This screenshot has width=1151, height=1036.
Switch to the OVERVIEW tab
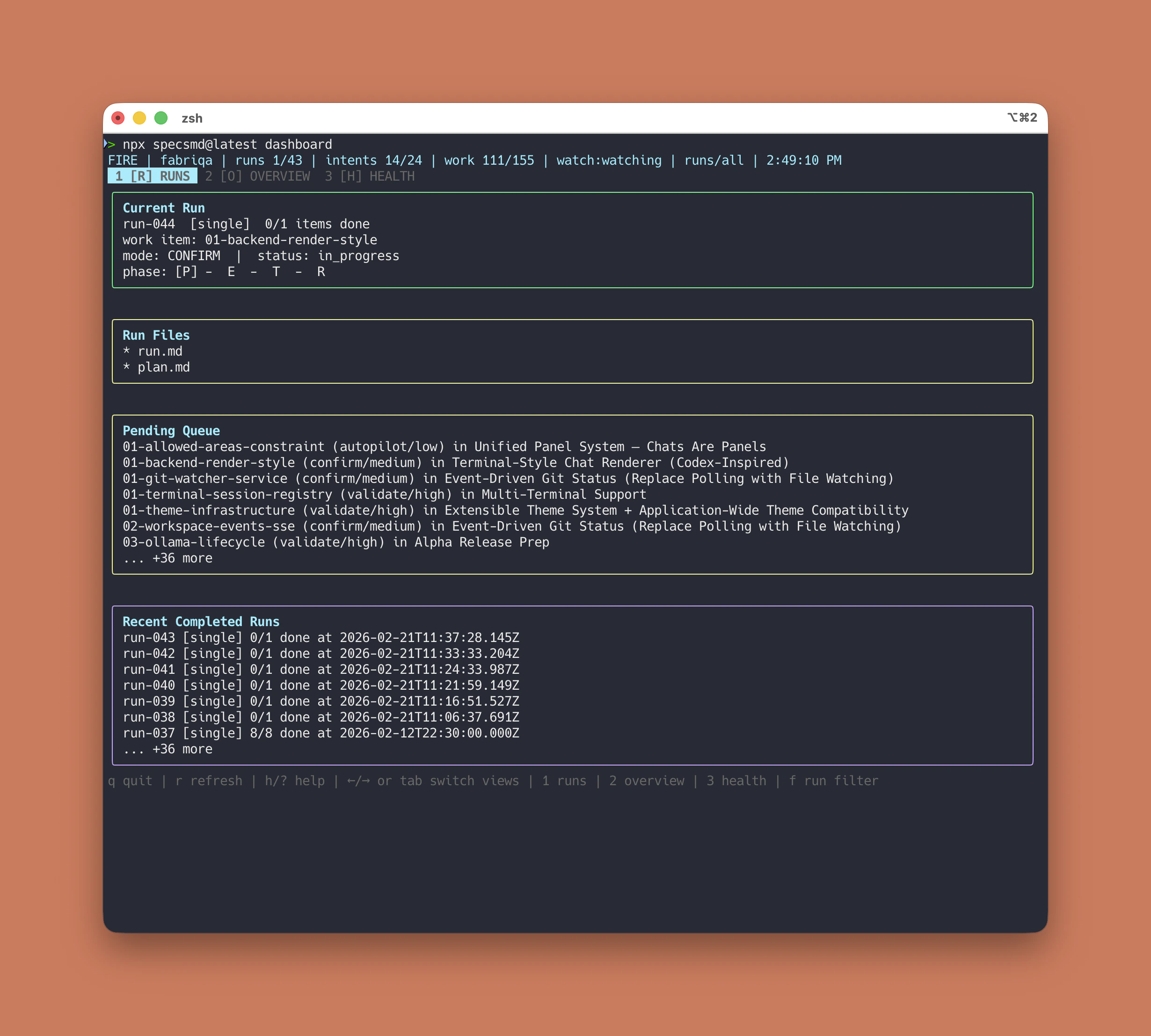coord(258,176)
